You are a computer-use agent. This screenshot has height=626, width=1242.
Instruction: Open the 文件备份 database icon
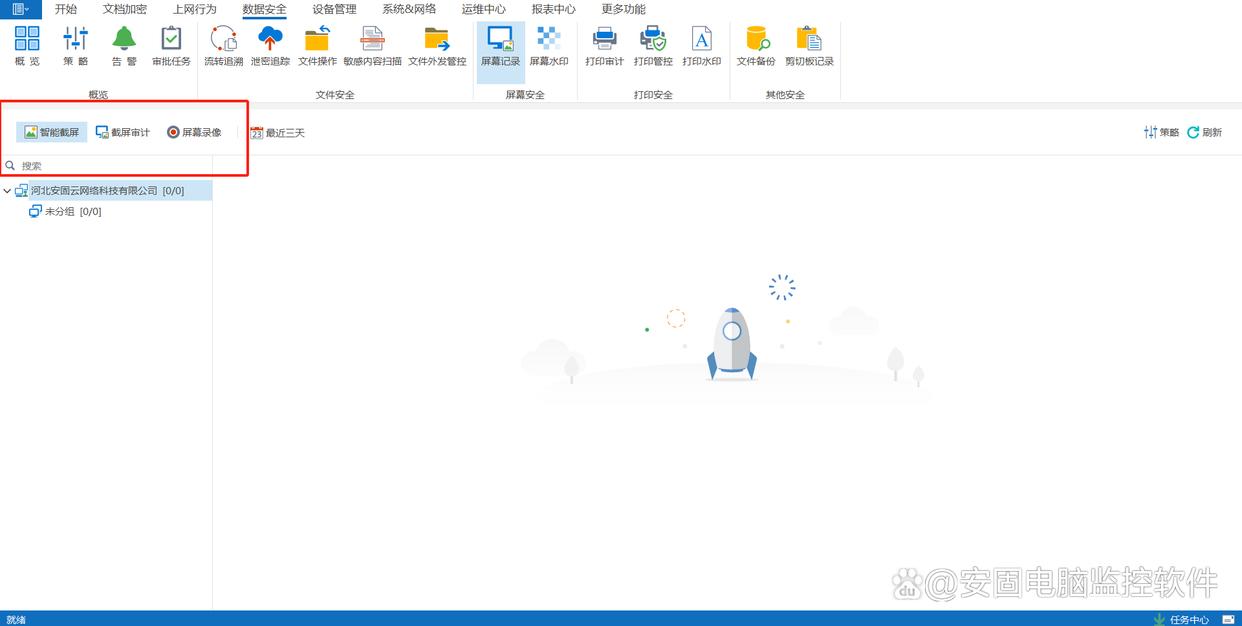756,47
